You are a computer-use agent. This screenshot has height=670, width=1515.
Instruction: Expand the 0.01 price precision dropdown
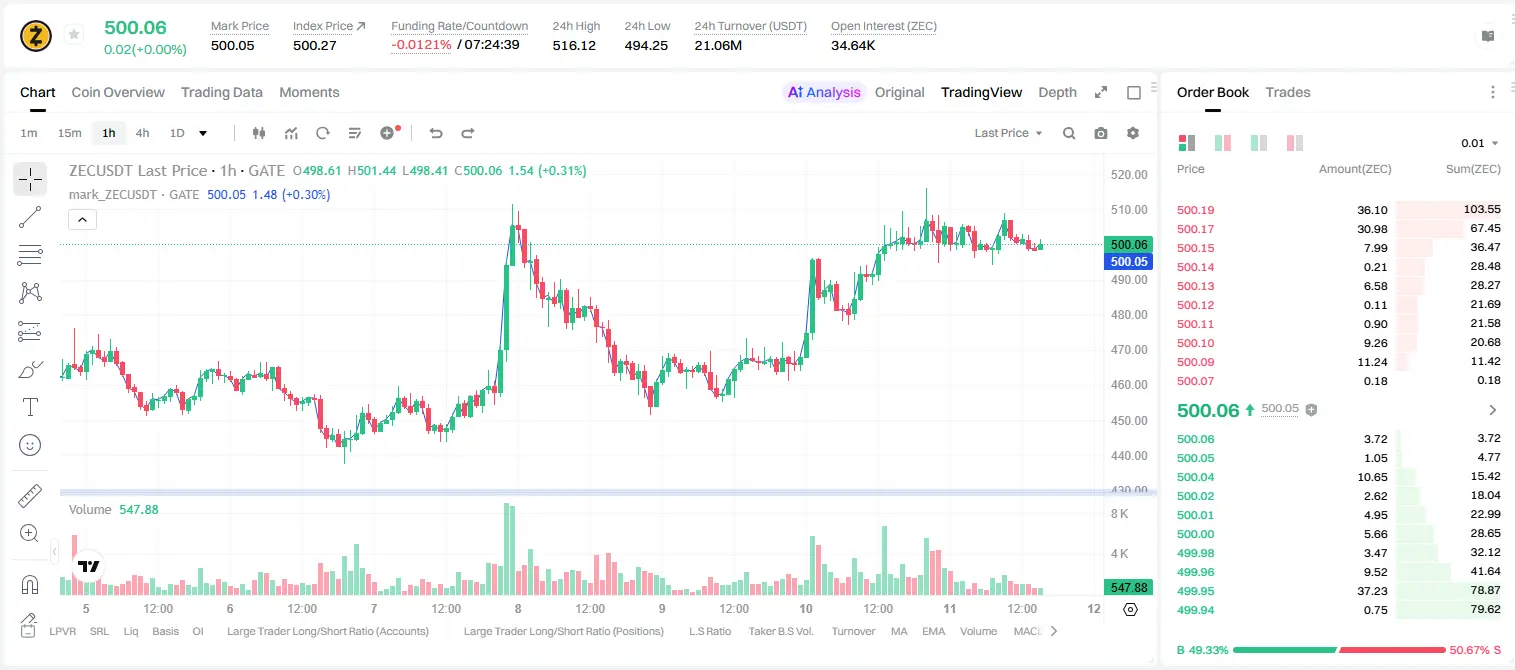click(1480, 143)
